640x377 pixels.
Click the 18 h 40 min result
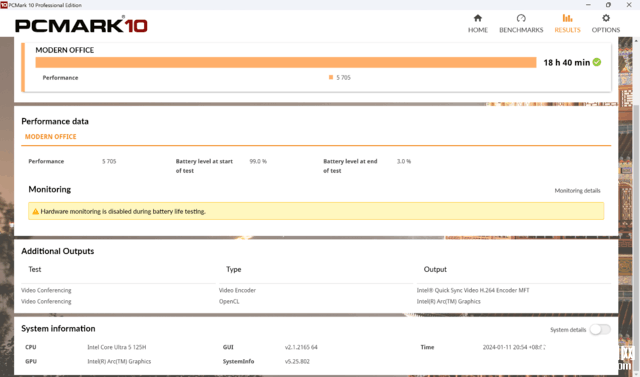point(567,62)
